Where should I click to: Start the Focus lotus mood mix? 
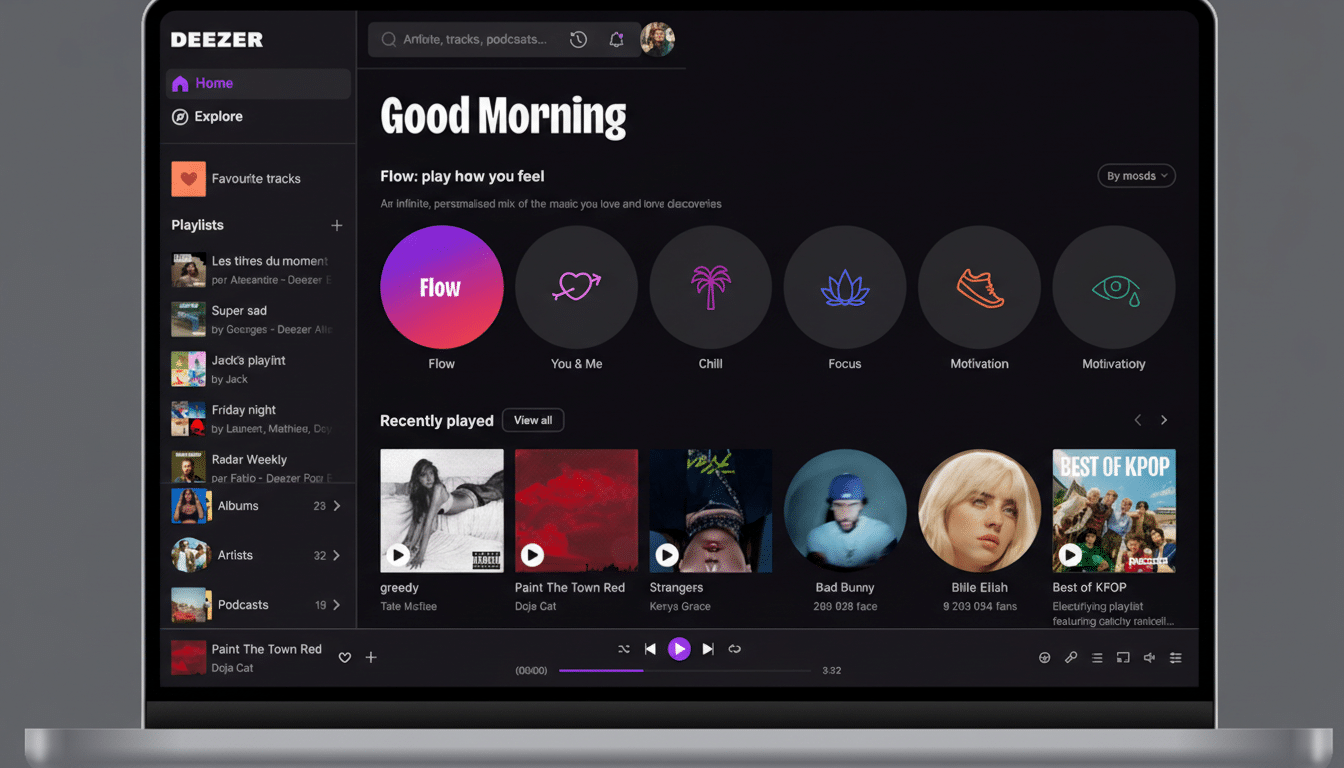845,287
